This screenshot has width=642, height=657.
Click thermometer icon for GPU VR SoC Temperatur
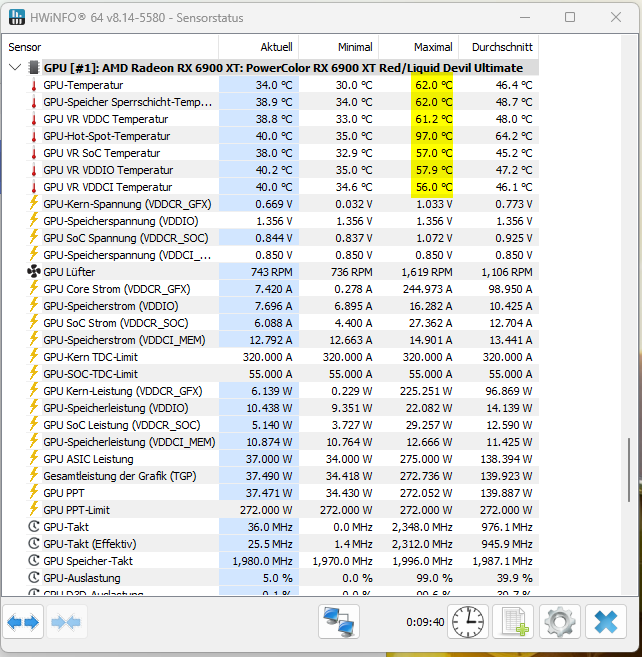tap(34, 153)
